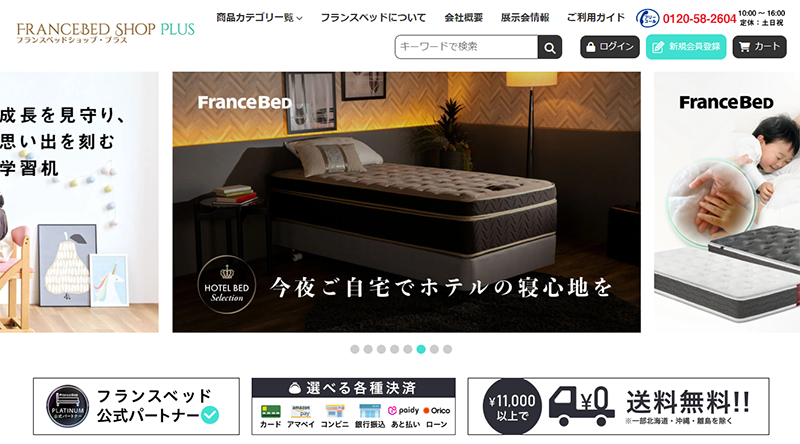Screen dimensions: 800x444
Task: Click the lock icon on the ログイン button
Action: [590, 47]
